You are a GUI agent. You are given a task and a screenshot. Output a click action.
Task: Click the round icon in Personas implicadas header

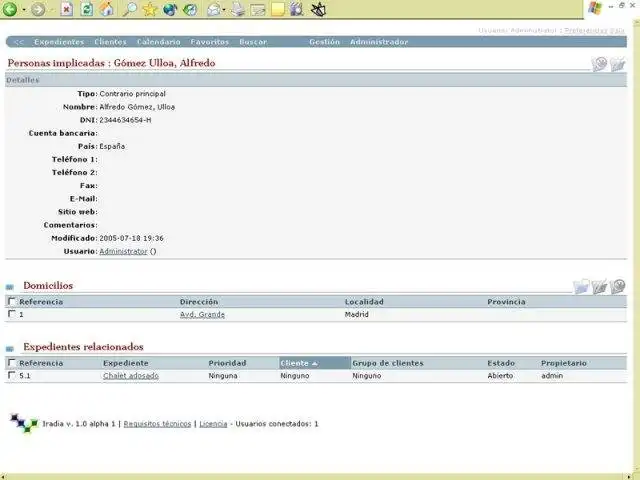click(599, 64)
